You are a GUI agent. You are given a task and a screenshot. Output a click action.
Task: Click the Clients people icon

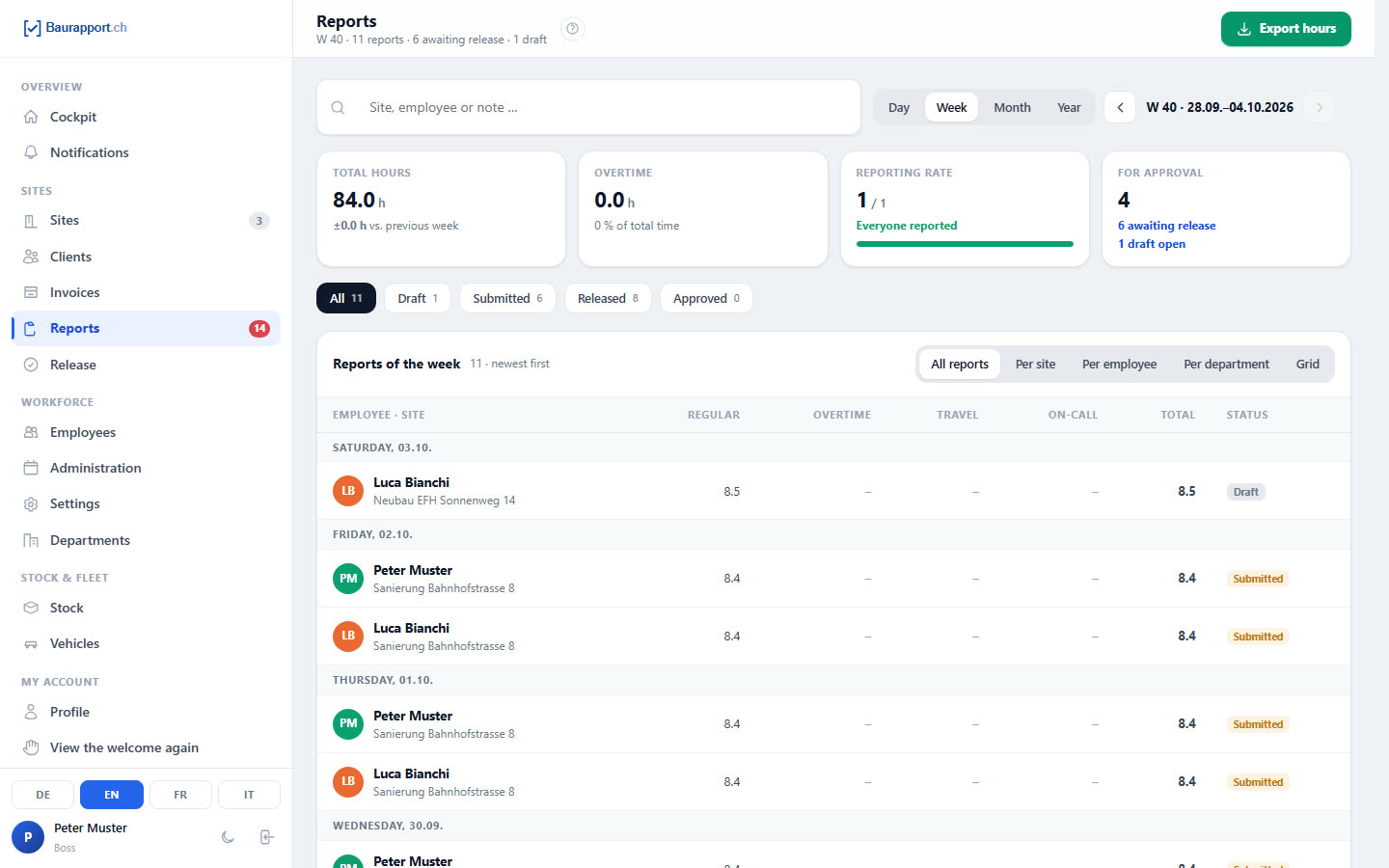[x=31, y=257]
